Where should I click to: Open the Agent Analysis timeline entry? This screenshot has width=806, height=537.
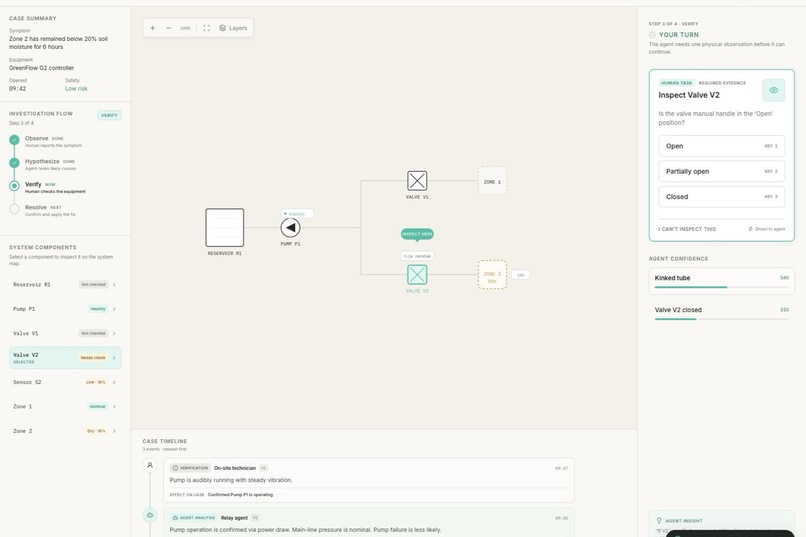[x=369, y=523]
